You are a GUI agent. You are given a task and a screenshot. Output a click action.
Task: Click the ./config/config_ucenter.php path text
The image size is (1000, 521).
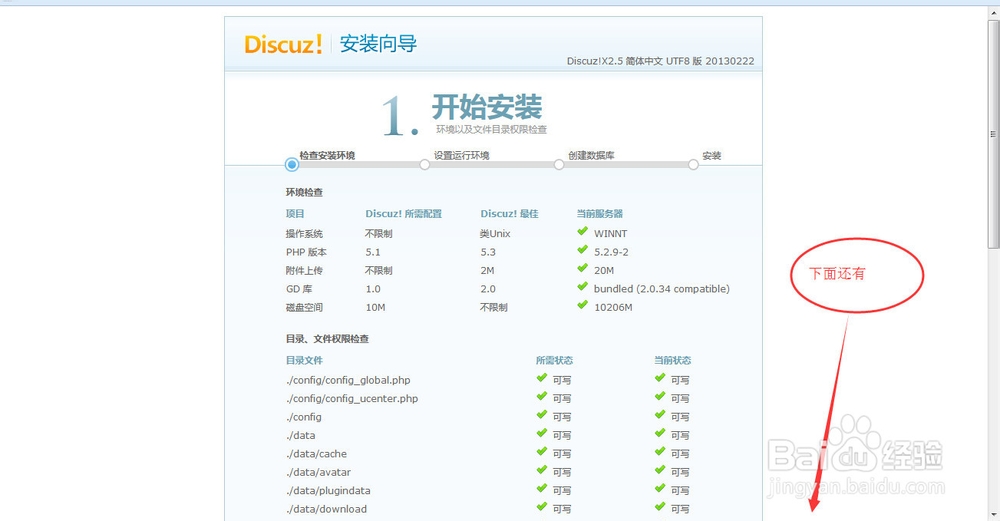point(352,399)
